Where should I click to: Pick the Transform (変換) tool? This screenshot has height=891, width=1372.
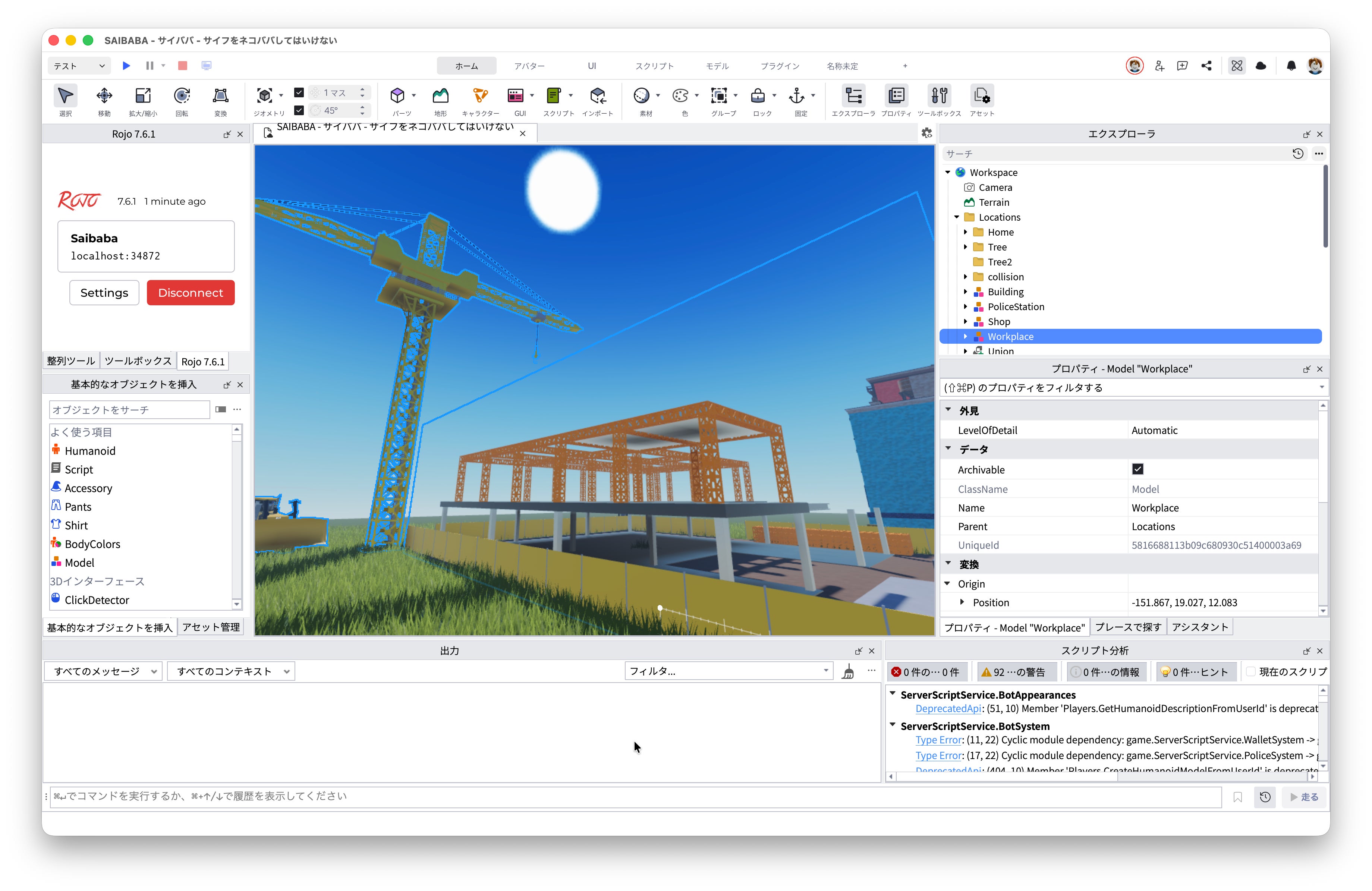pyautogui.click(x=220, y=101)
